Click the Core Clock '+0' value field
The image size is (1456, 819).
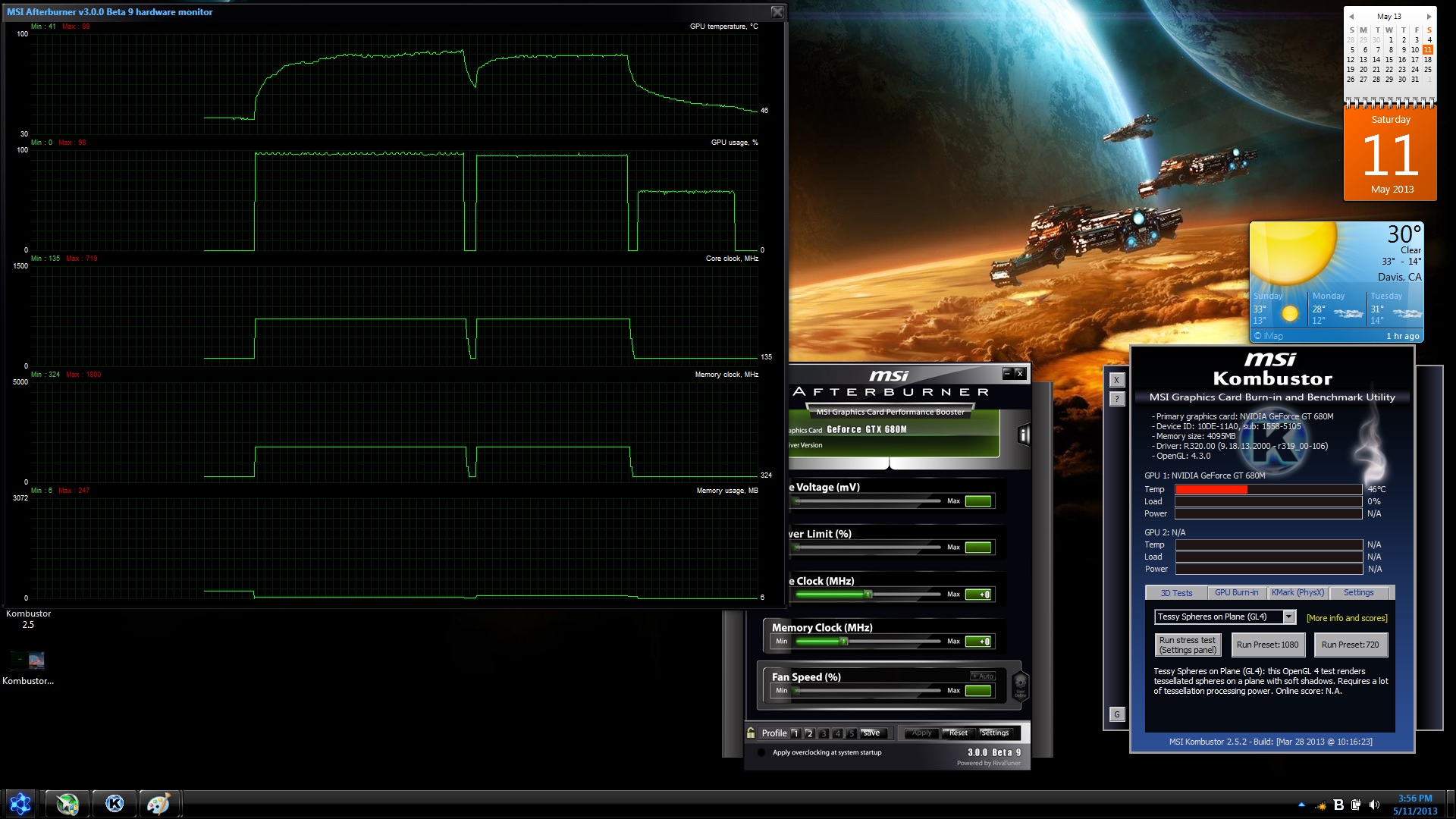click(x=978, y=595)
